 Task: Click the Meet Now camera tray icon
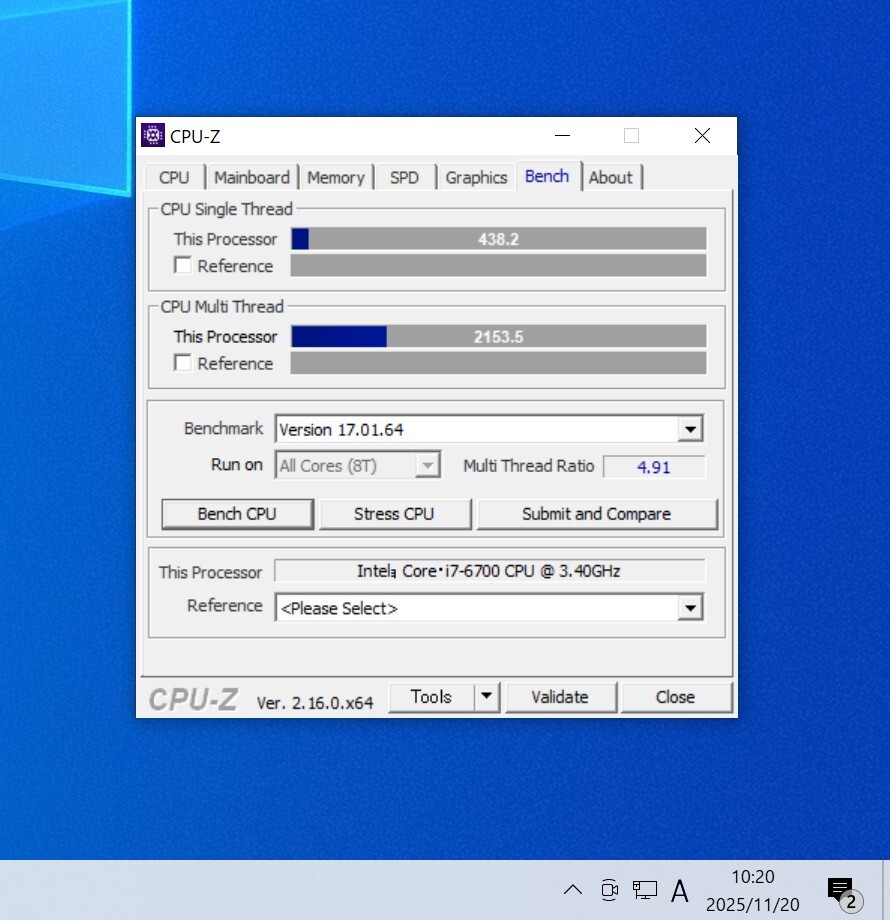(x=609, y=889)
